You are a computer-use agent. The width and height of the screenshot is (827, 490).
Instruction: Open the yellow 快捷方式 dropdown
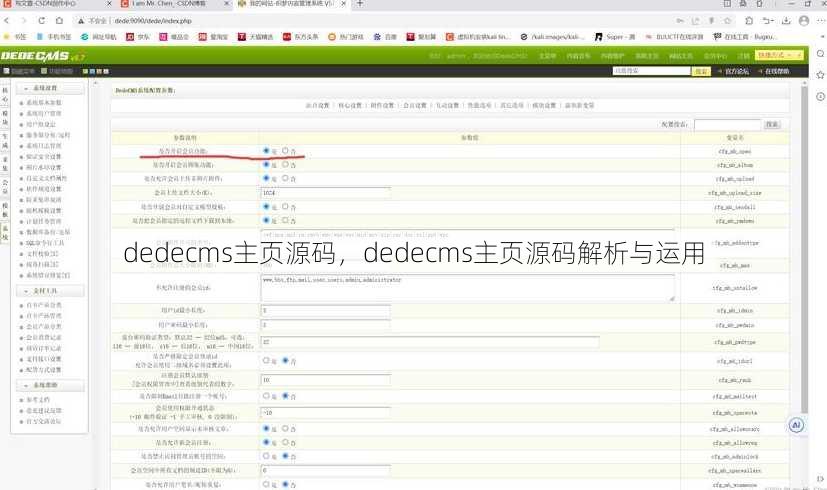778,55
